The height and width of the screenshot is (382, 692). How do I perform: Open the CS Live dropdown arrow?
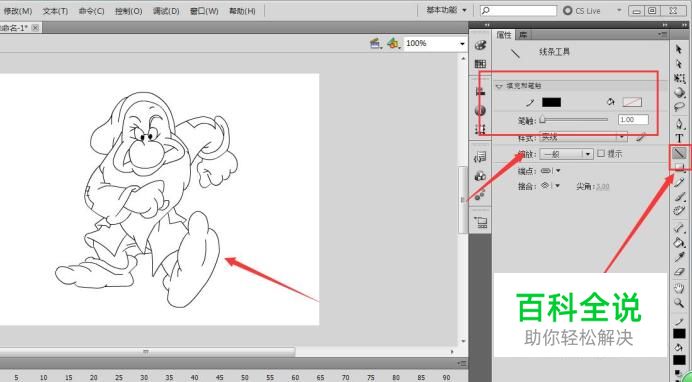(619, 10)
